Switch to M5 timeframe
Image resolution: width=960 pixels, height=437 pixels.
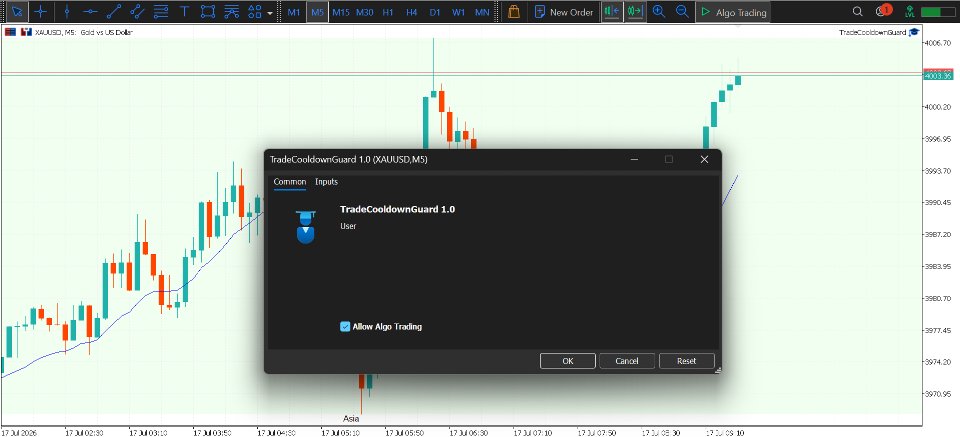click(317, 12)
